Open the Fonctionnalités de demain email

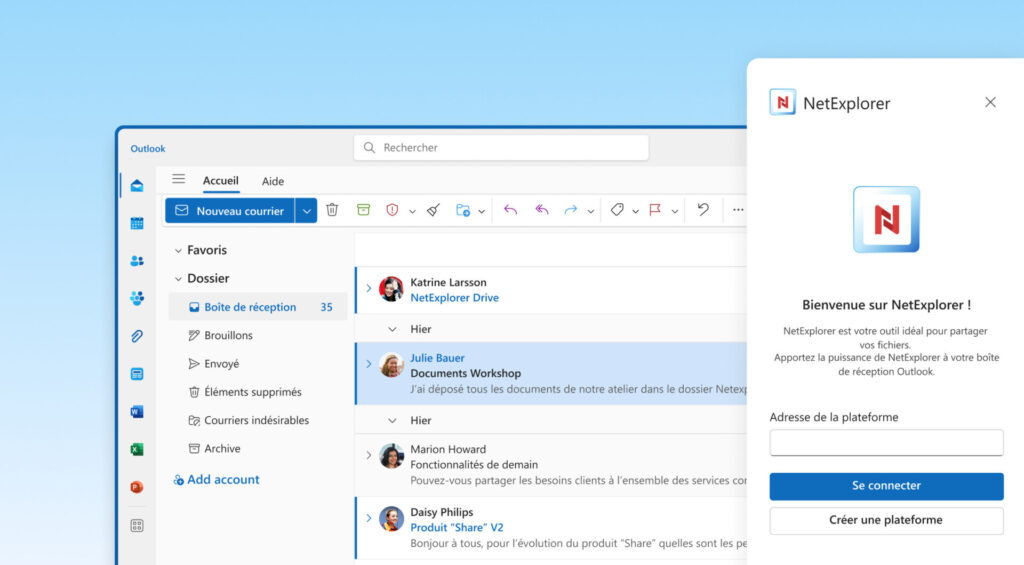click(x=474, y=465)
